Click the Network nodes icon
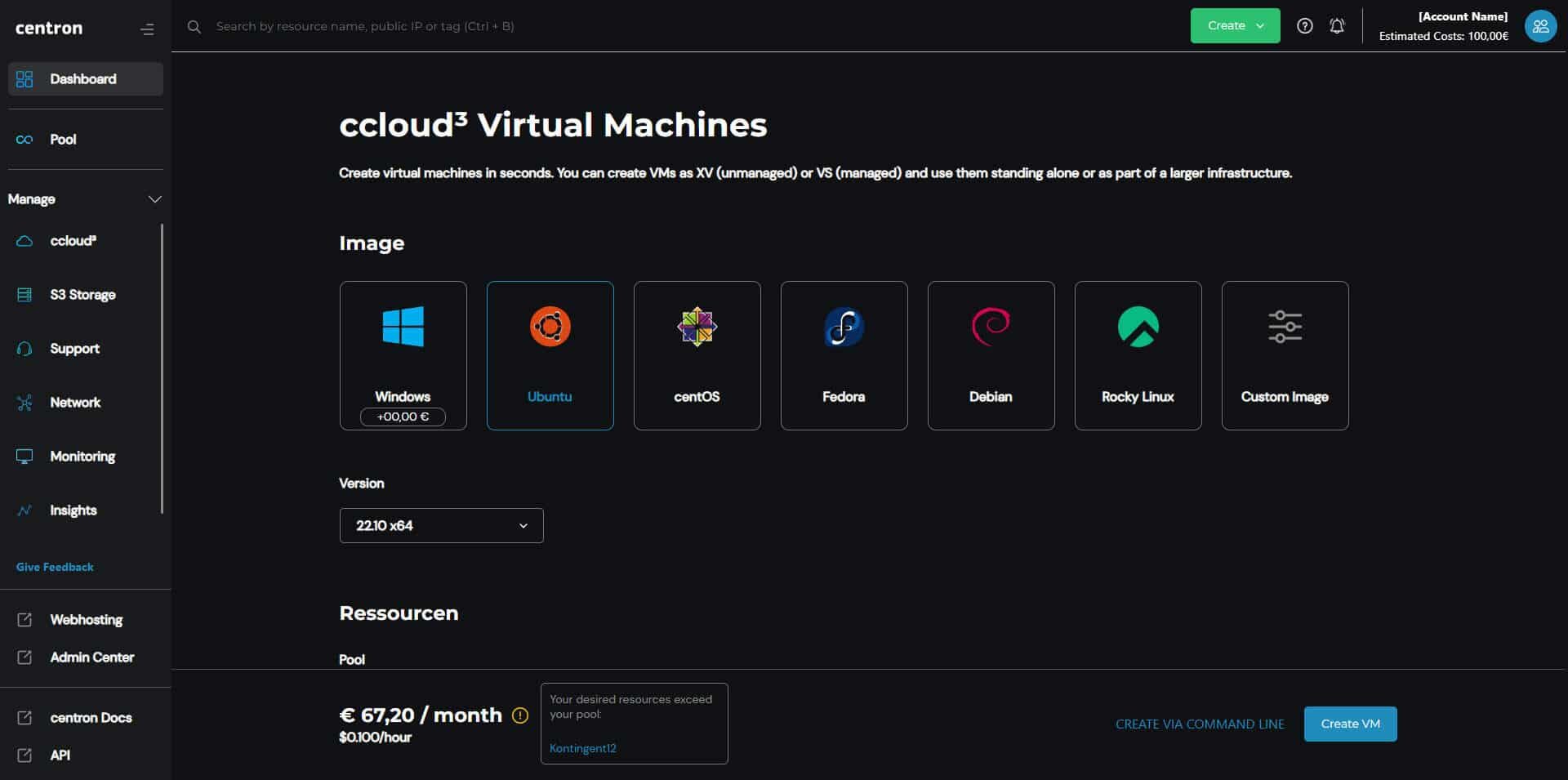The height and width of the screenshot is (780, 1568). tap(24, 403)
